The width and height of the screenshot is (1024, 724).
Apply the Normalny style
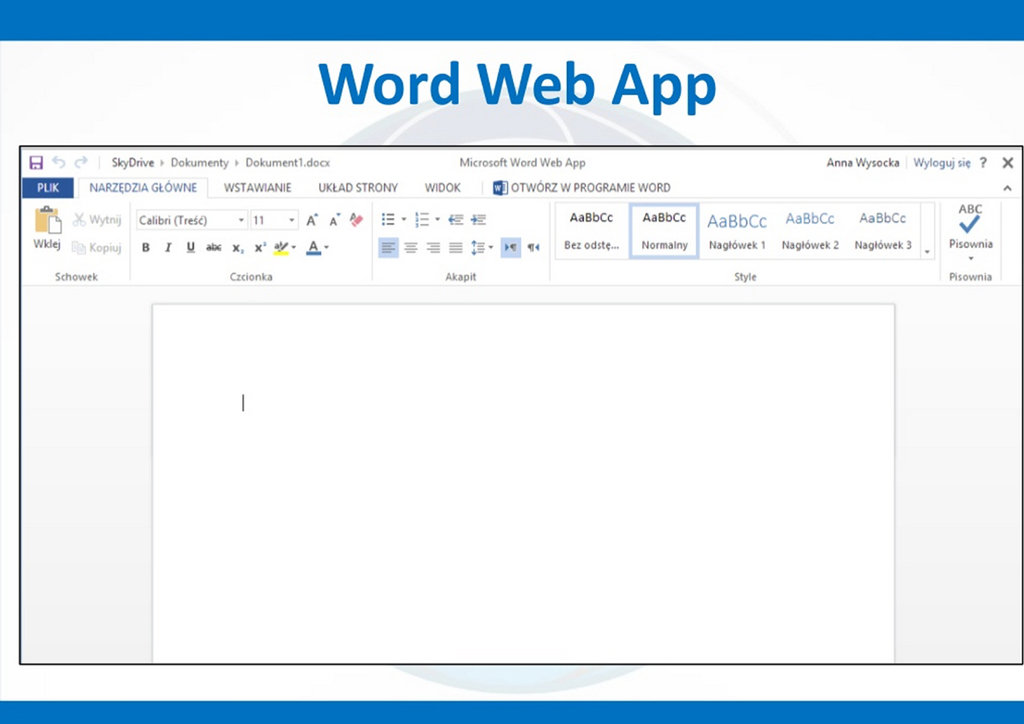coord(664,231)
